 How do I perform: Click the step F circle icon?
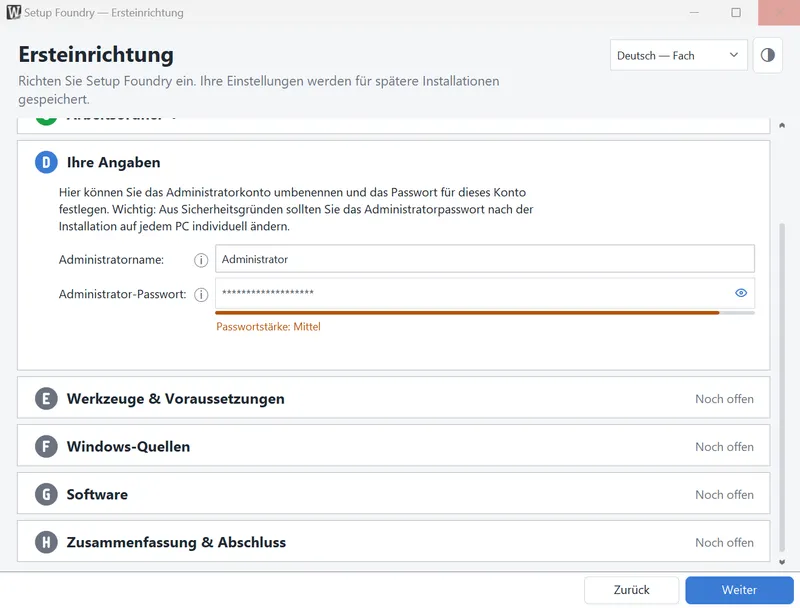46,446
